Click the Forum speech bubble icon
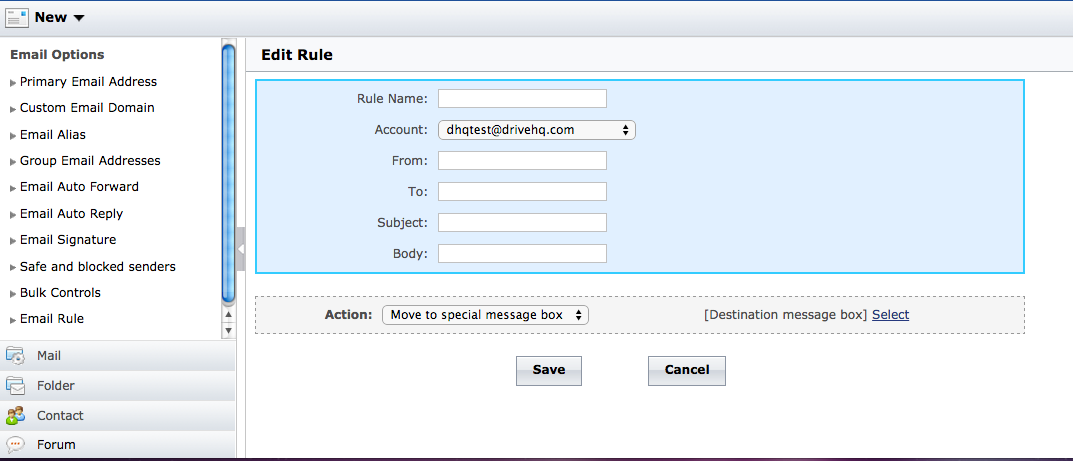 coord(16,445)
